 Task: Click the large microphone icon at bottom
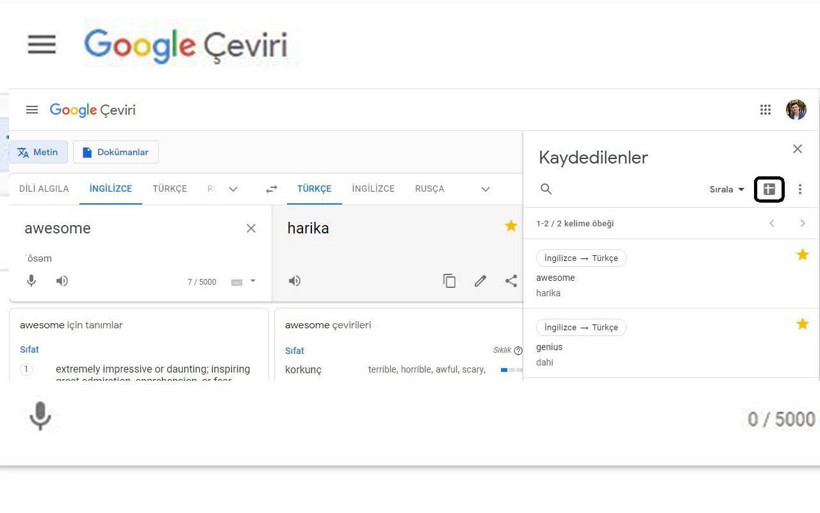click(40, 416)
